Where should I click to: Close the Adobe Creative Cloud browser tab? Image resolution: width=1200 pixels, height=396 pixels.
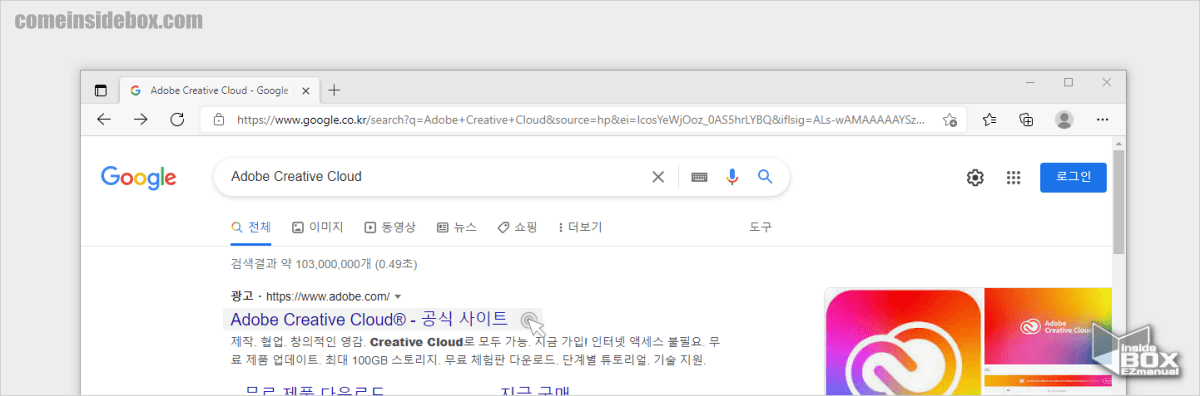306,90
